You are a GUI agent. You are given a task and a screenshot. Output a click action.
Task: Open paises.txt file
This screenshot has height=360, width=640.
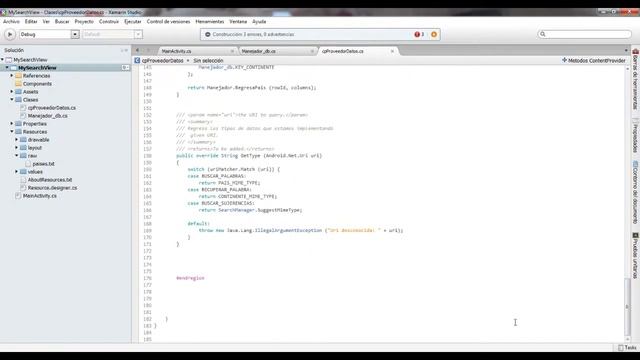click(x=43, y=164)
